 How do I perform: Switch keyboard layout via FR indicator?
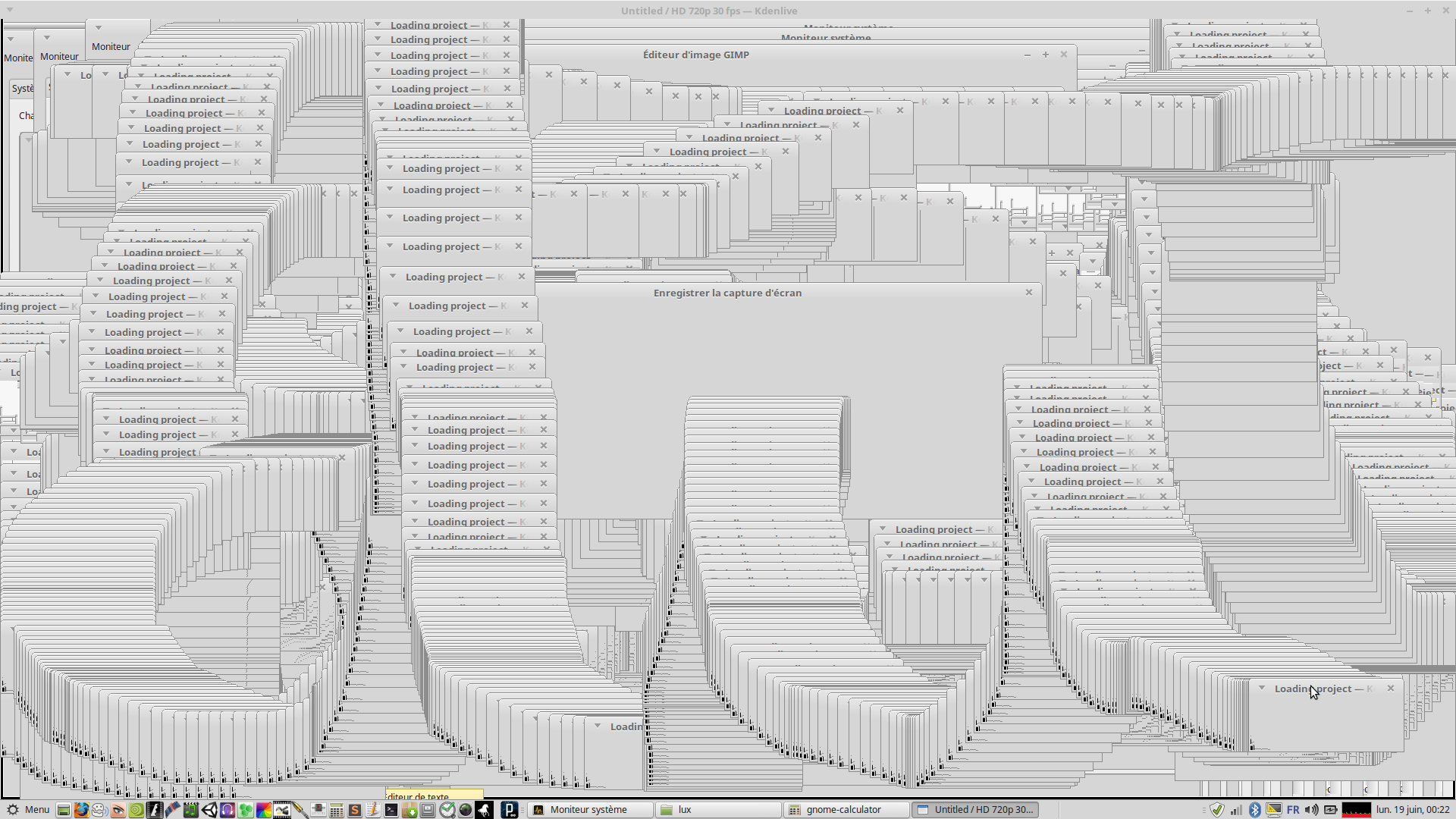click(x=1293, y=810)
